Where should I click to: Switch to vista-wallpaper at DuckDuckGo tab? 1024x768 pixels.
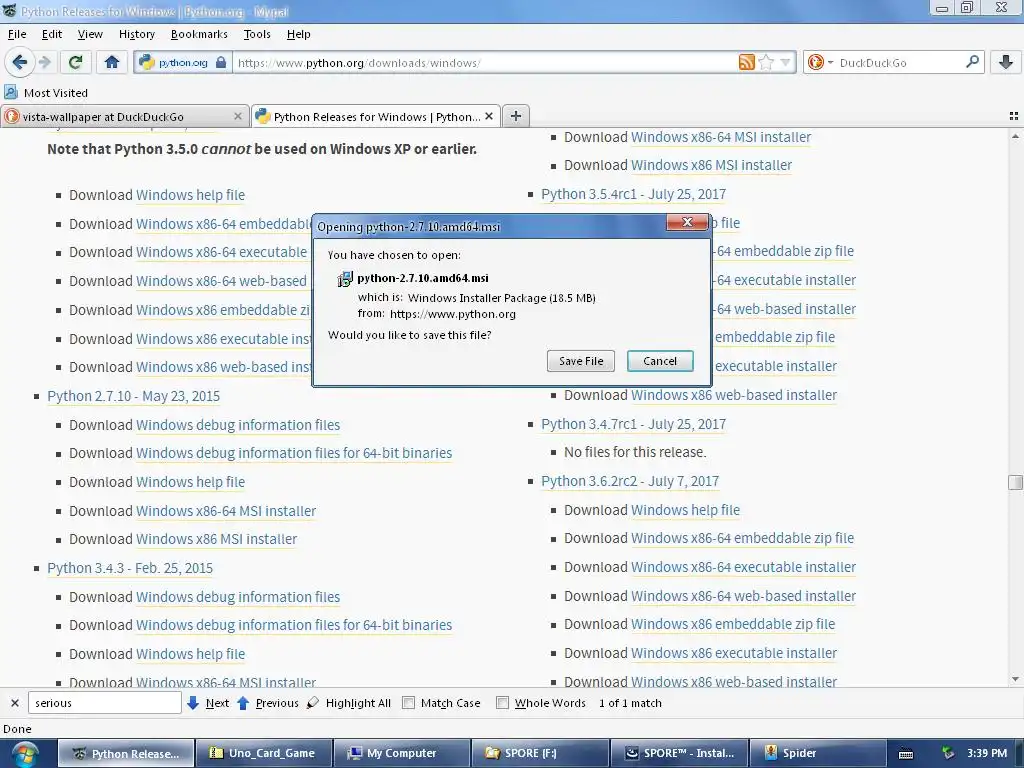click(124, 116)
